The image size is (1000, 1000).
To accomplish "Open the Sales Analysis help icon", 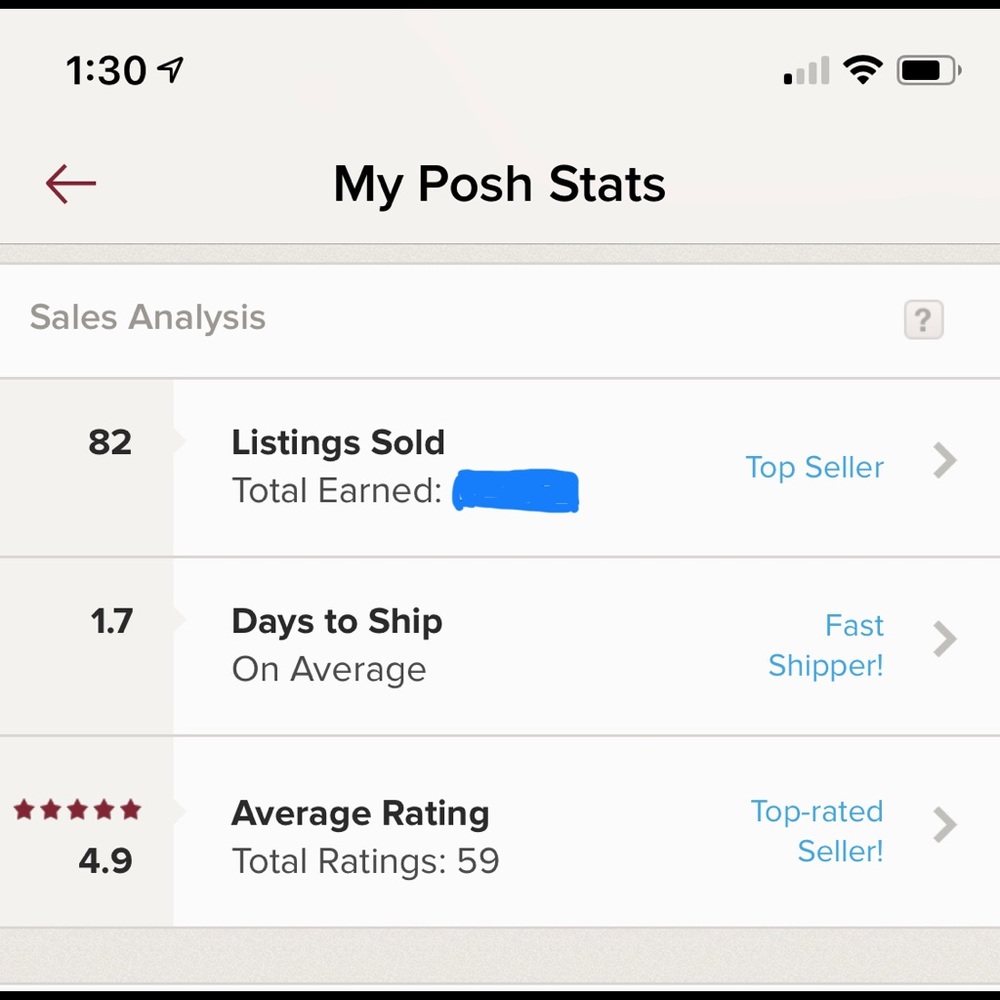I will (x=923, y=320).
